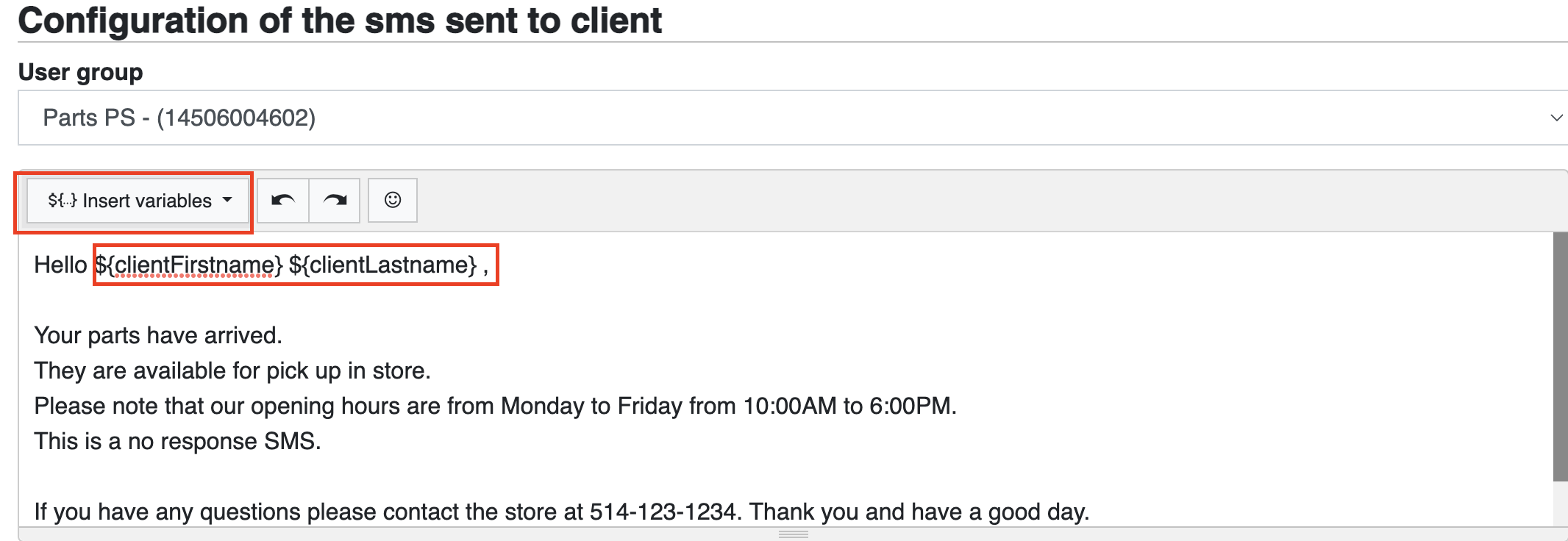Place cursor on ${clientFirstname} variable

(189, 265)
